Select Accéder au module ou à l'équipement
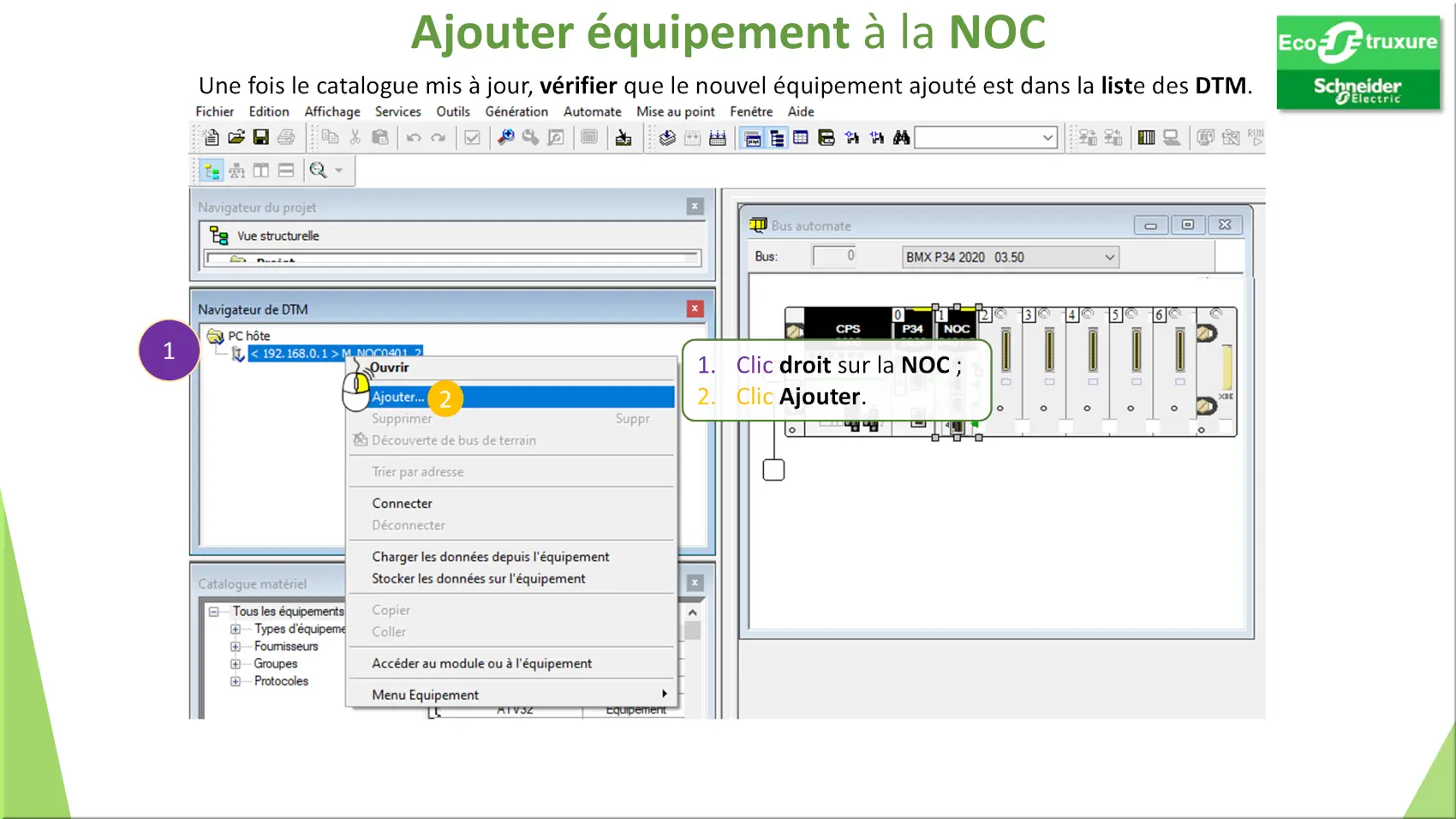Screen dimensions: 1456x819 point(511,664)
